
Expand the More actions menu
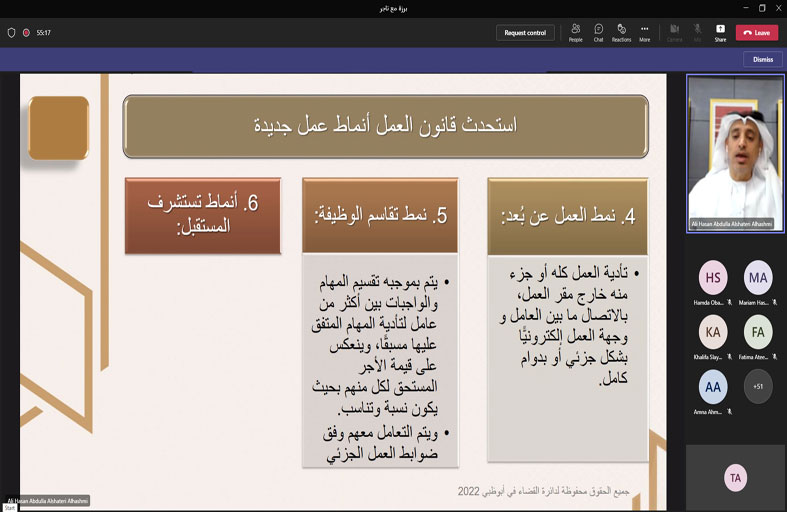coord(645,32)
